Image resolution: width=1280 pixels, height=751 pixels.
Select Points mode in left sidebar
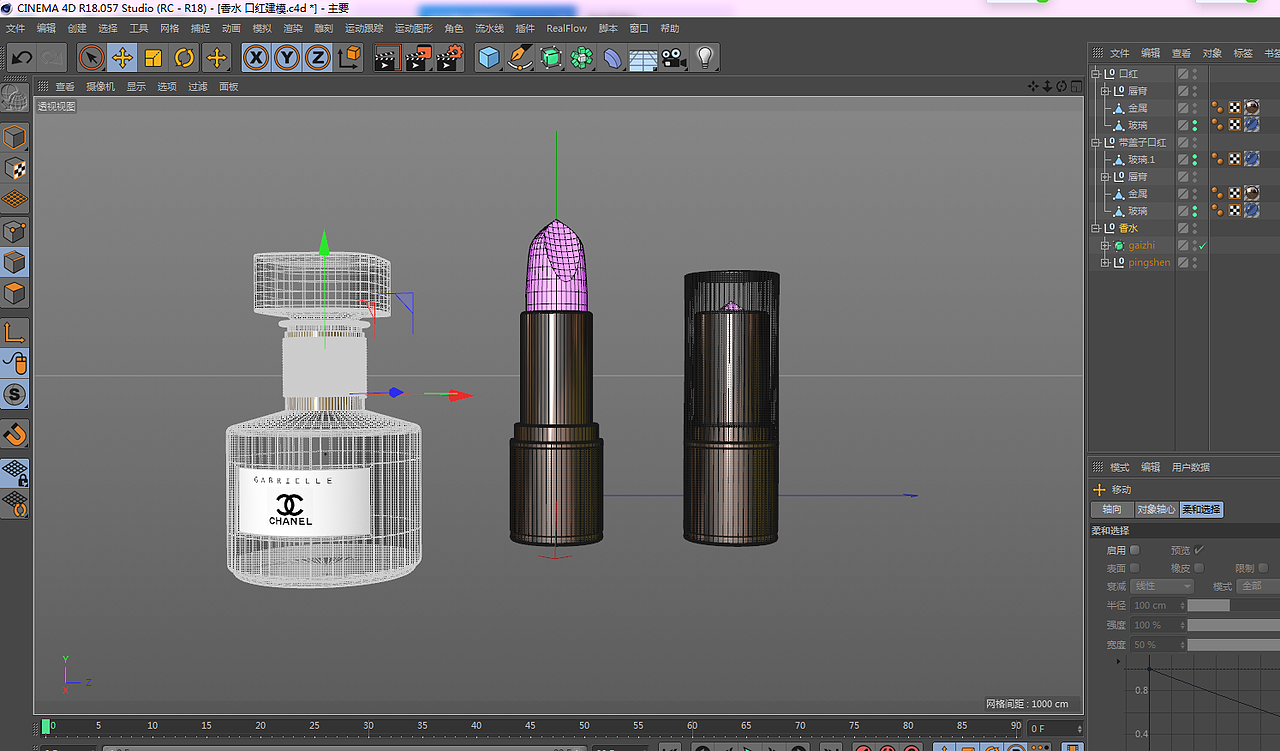(x=15, y=231)
